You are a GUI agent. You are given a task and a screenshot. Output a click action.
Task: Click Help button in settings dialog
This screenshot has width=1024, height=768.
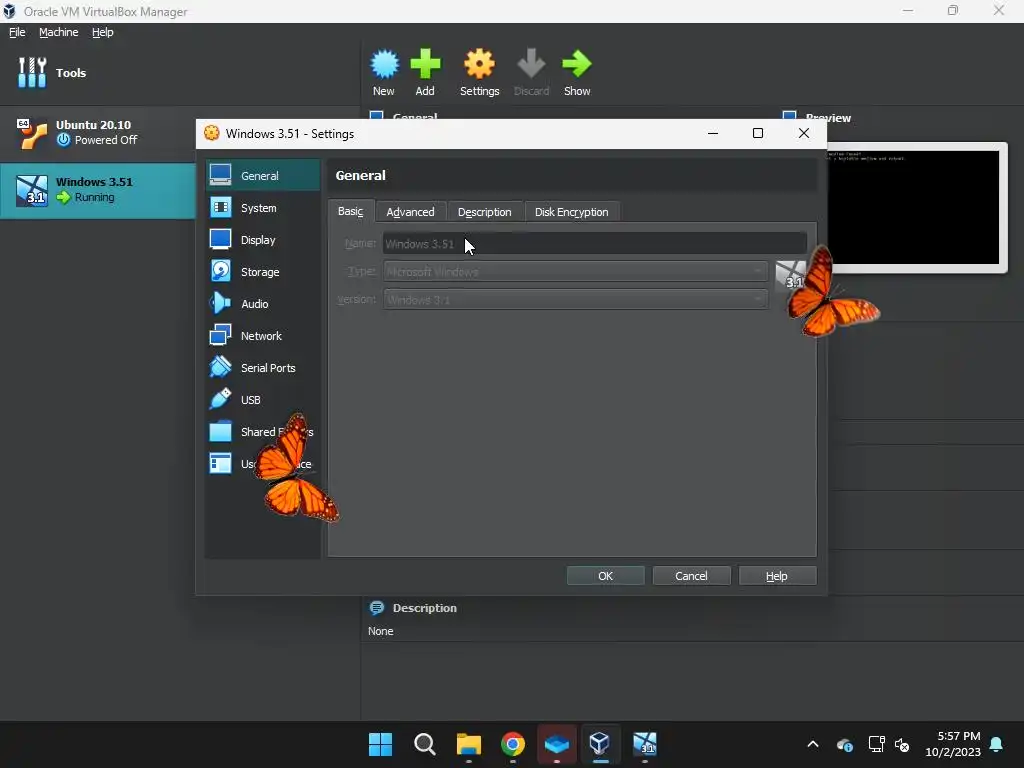click(777, 576)
